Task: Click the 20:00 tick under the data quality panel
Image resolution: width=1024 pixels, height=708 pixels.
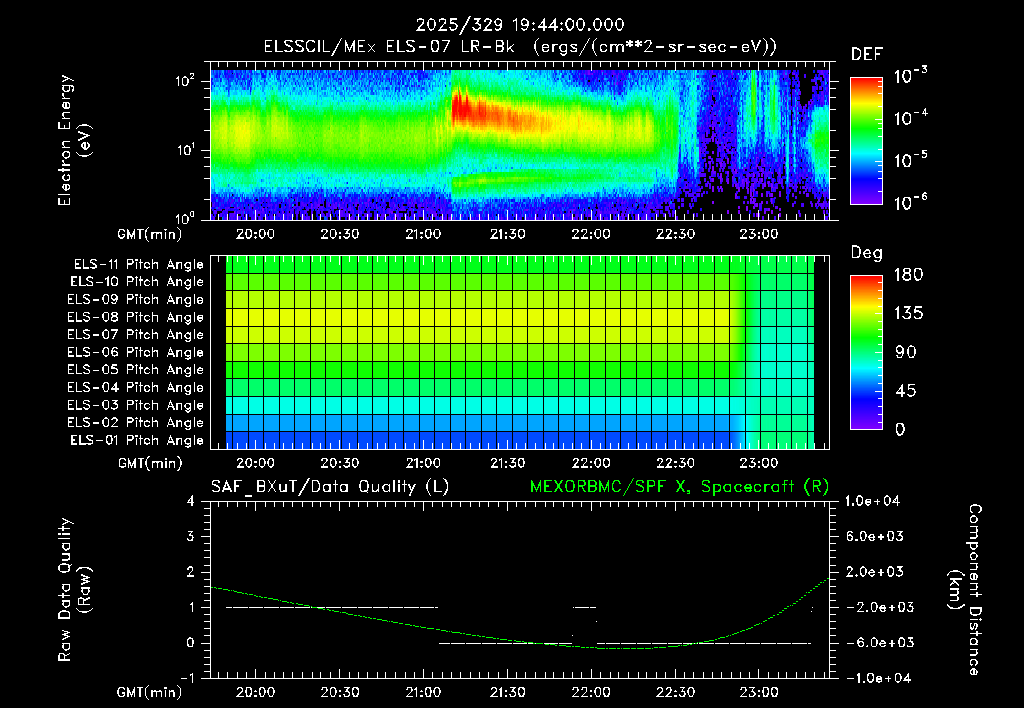Action: click(255, 692)
